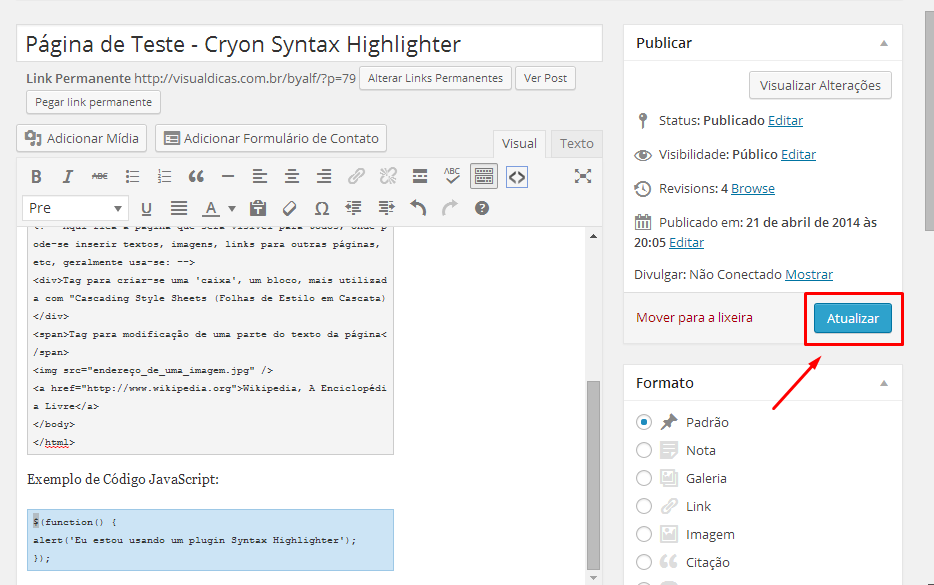Click Adicionar Mídia button
This screenshot has height=585, width=934.
tap(82, 138)
